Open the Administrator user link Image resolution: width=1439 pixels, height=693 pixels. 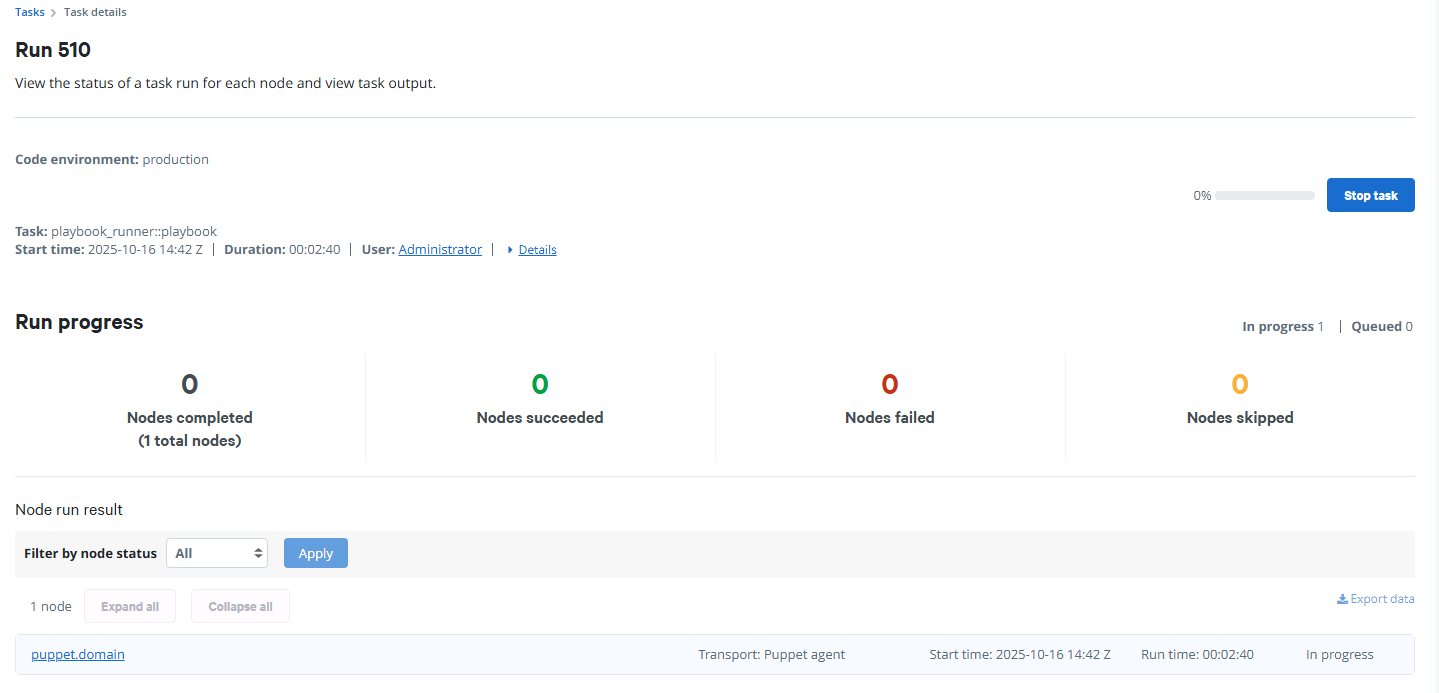click(x=440, y=249)
